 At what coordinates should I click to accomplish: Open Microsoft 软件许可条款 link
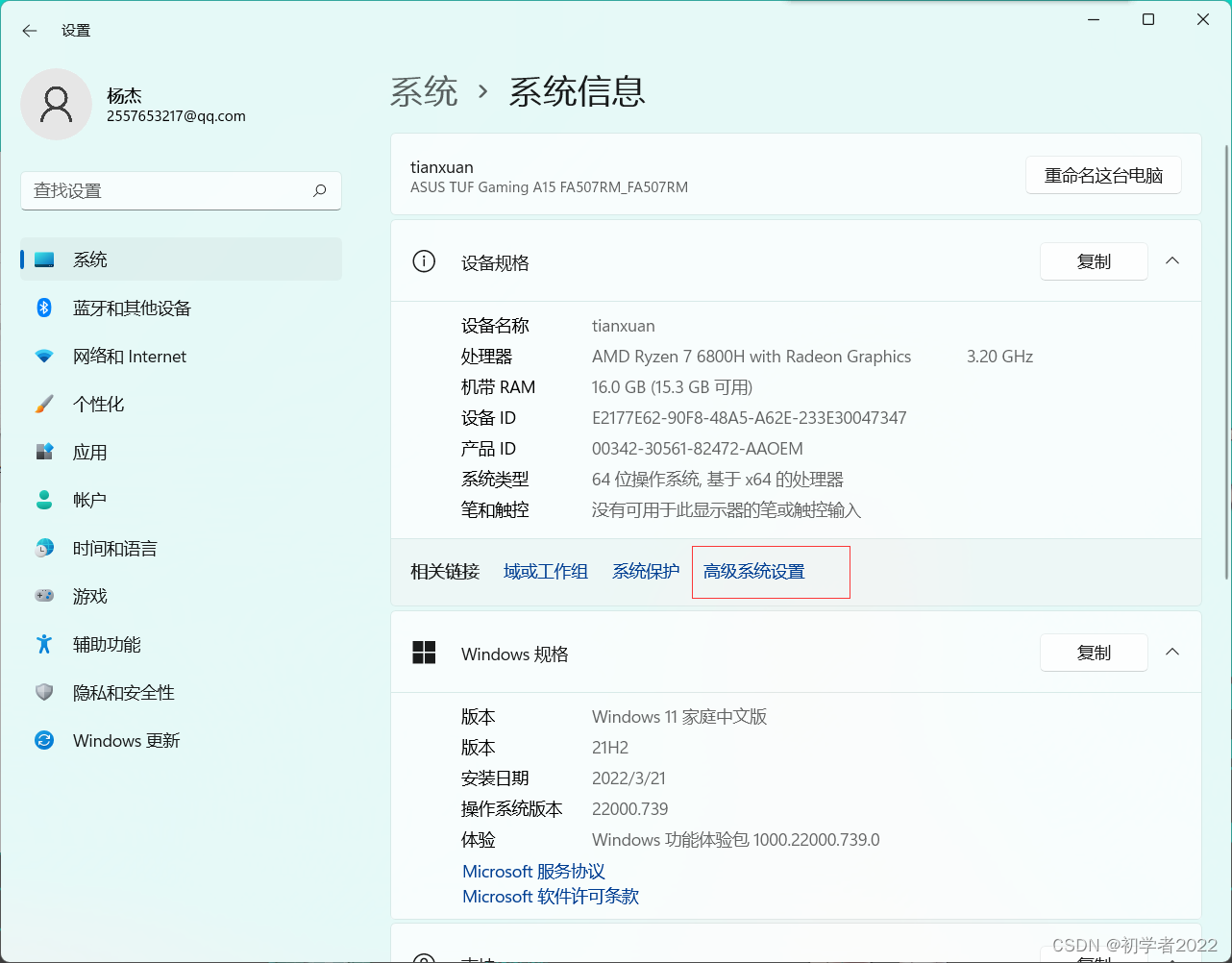pyautogui.click(x=551, y=897)
